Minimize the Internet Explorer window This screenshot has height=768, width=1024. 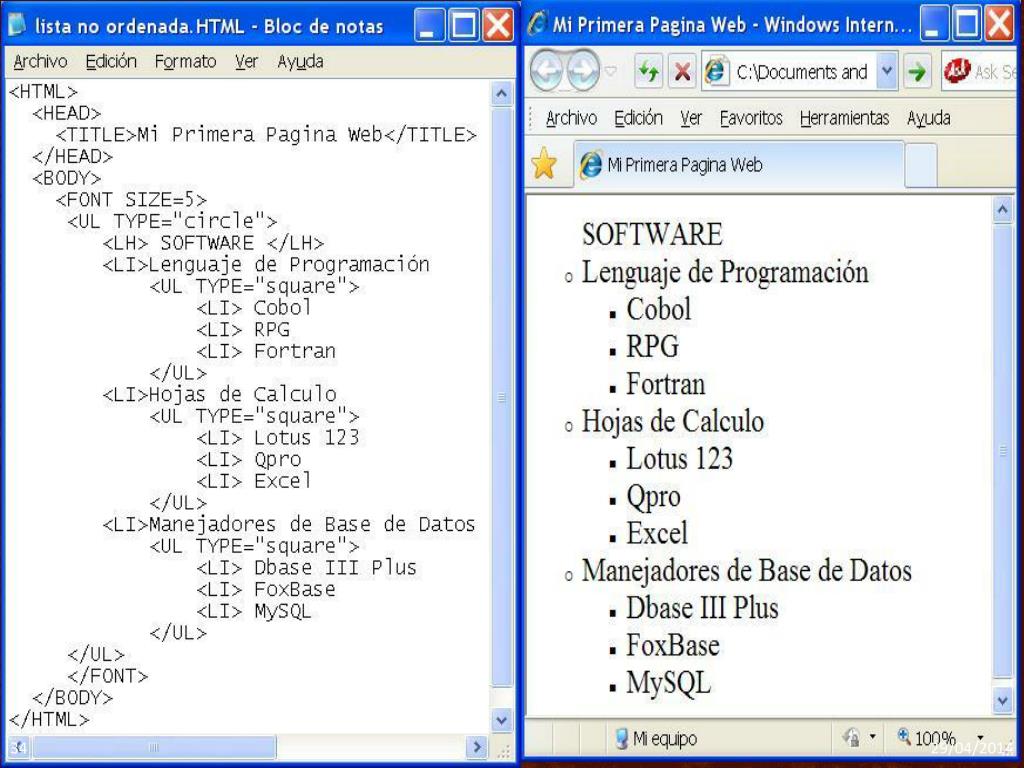point(934,24)
